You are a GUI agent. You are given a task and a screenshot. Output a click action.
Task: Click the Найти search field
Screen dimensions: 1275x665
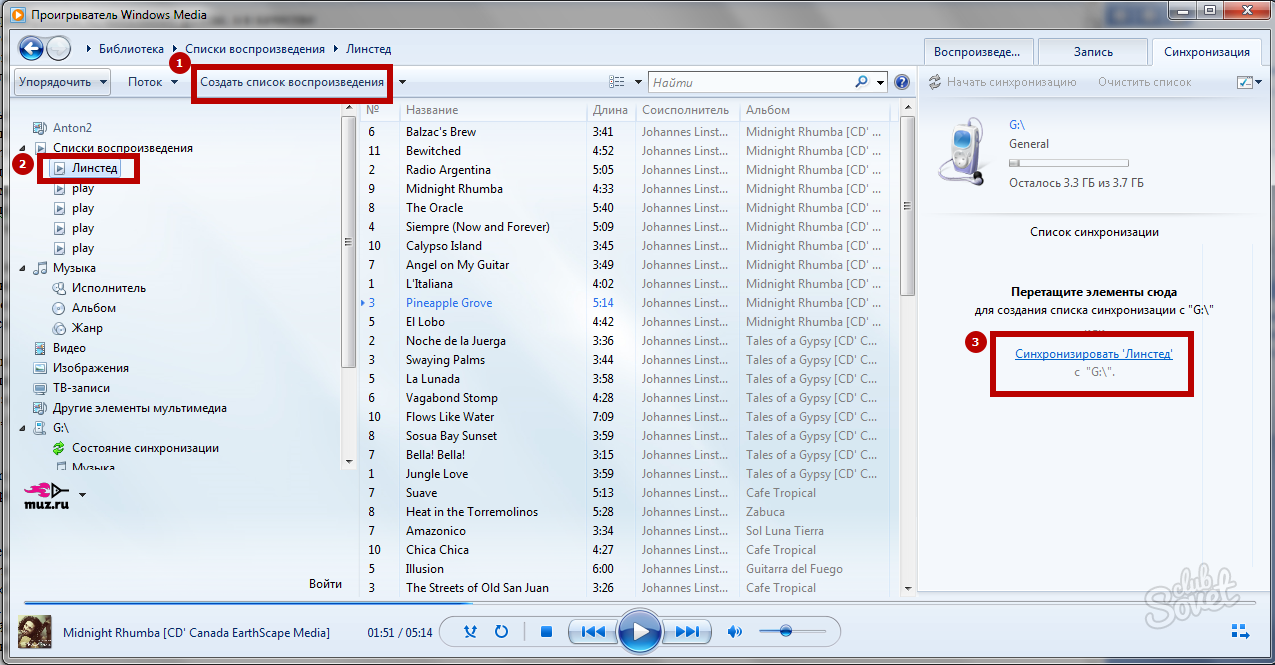pos(751,82)
